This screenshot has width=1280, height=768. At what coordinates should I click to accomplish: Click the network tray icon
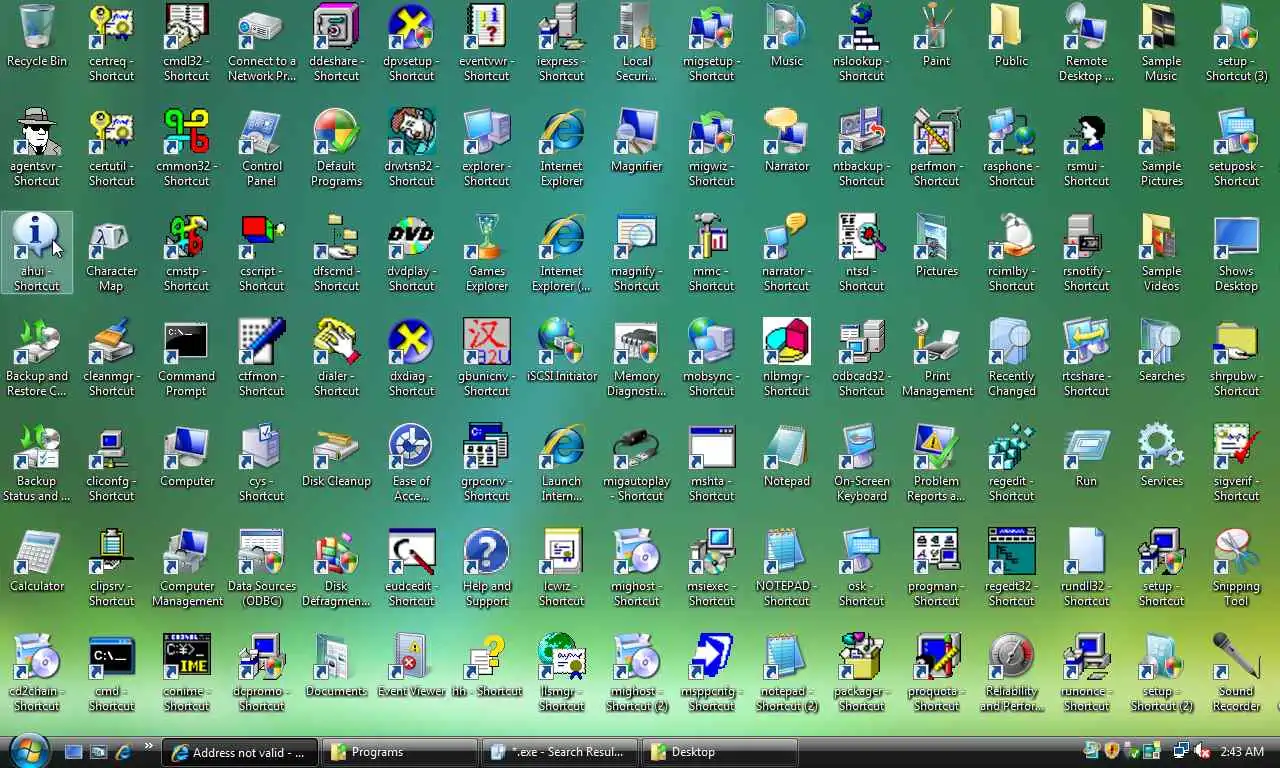[x=1181, y=751]
